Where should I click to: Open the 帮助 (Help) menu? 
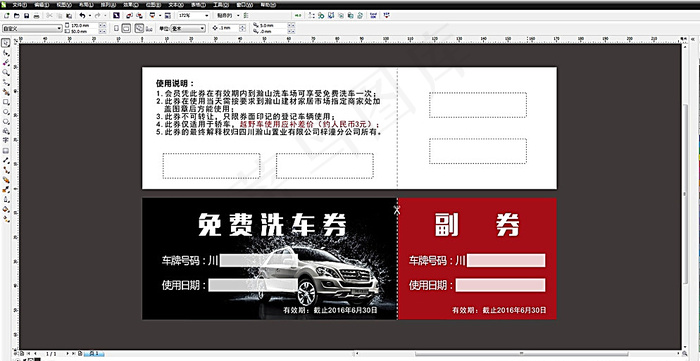[x=267, y=5]
